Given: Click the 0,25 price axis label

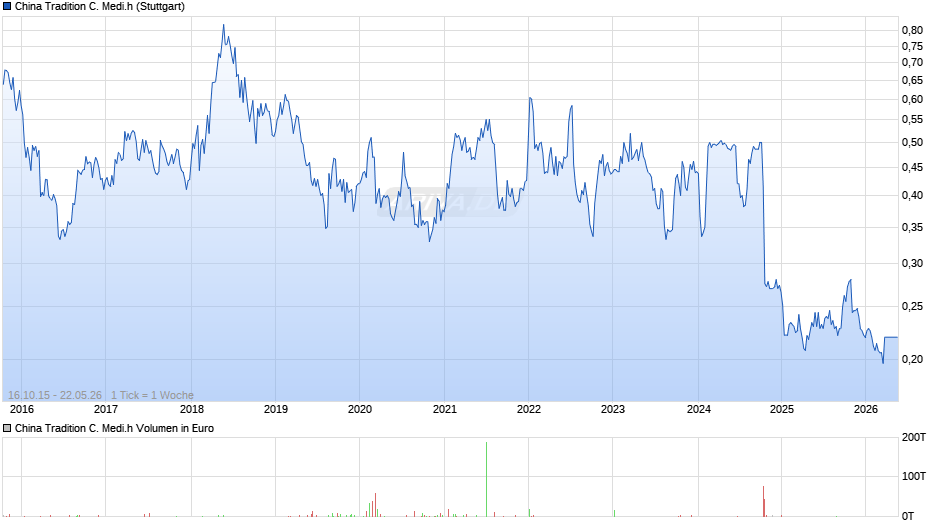Looking at the screenshot, I should [x=912, y=306].
